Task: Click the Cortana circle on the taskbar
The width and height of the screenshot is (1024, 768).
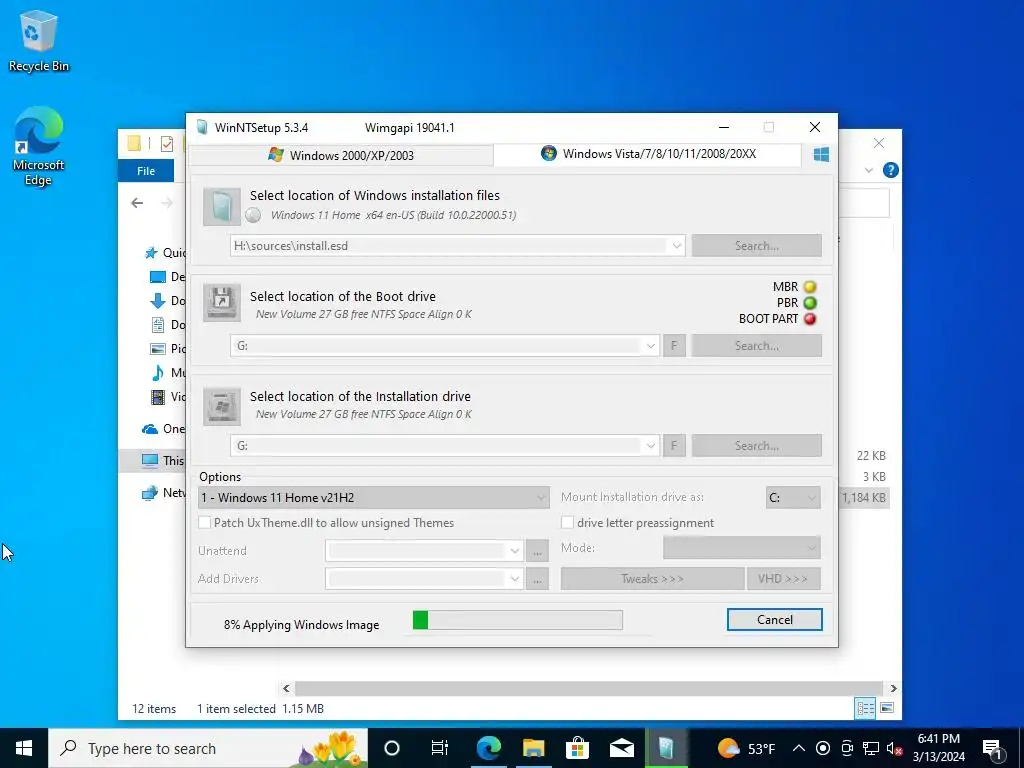Action: pos(392,748)
